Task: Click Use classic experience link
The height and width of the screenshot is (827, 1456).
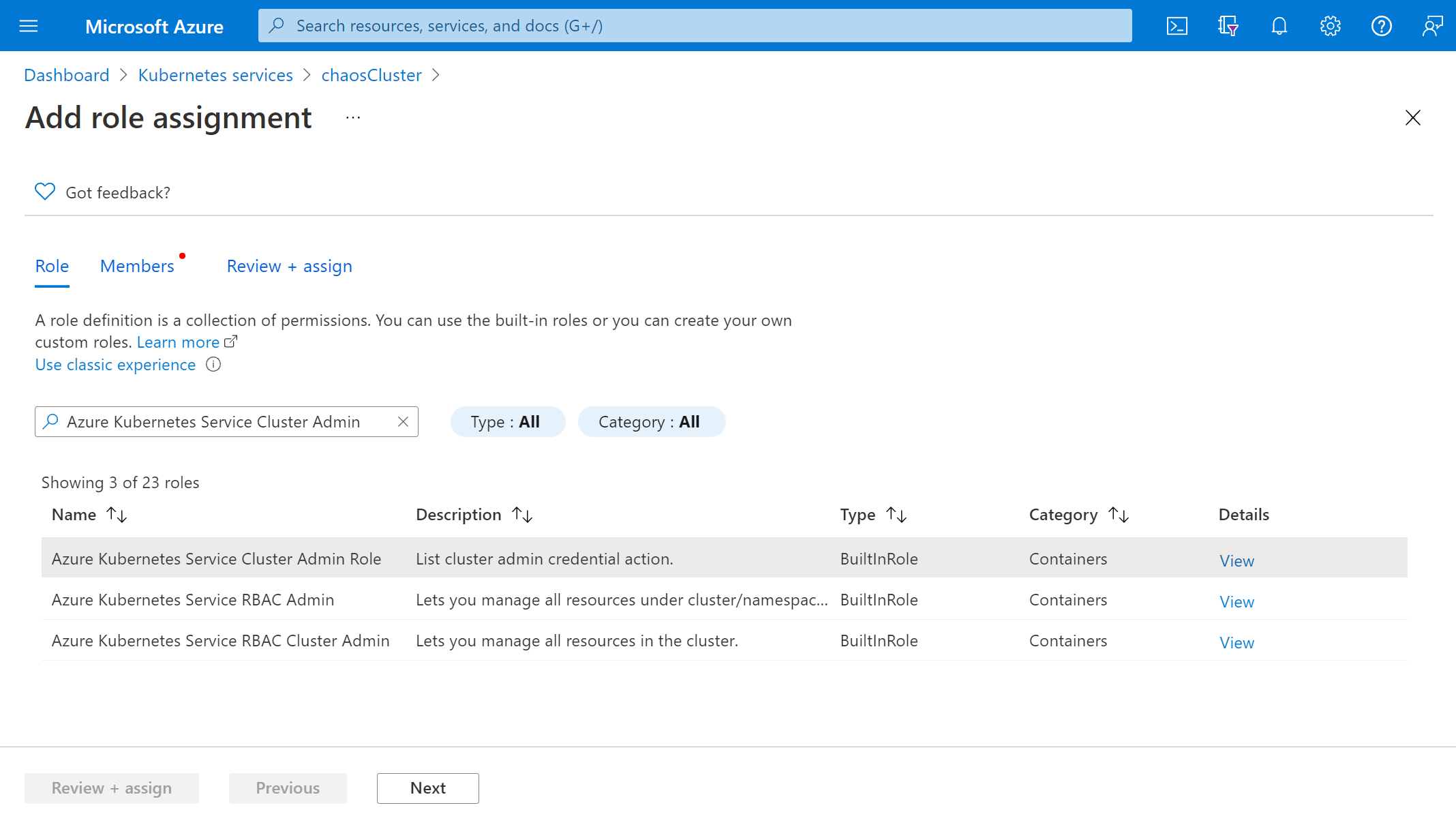Action: click(x=115, y=363)
